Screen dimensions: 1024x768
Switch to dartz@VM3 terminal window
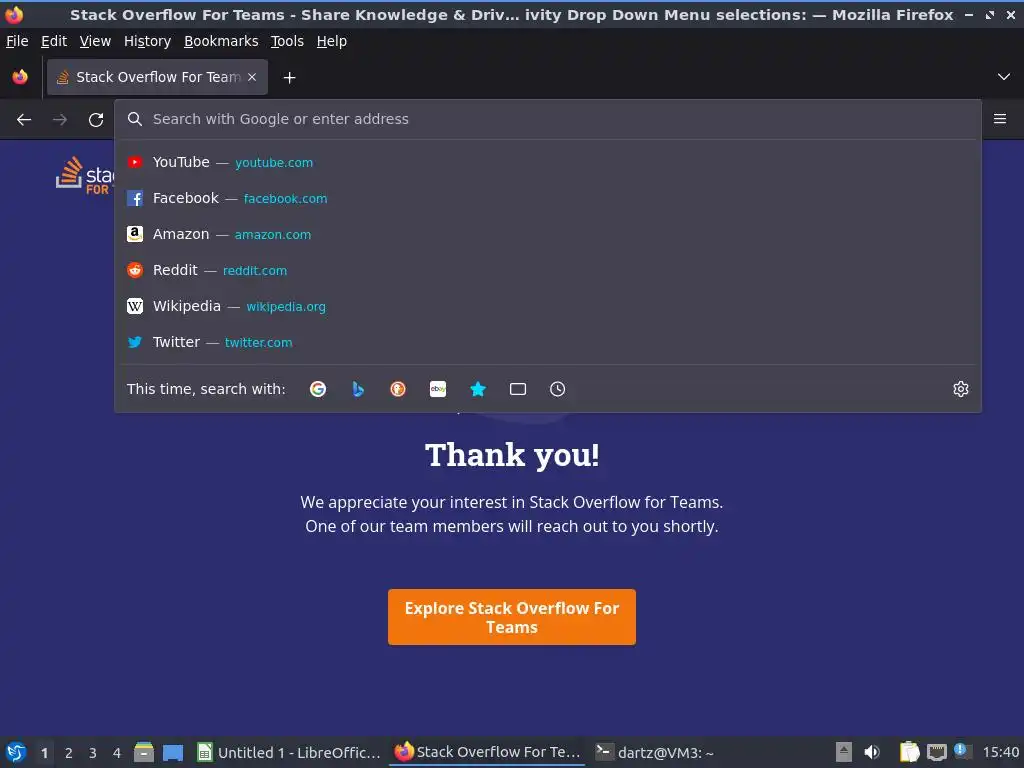click(655, 752)
